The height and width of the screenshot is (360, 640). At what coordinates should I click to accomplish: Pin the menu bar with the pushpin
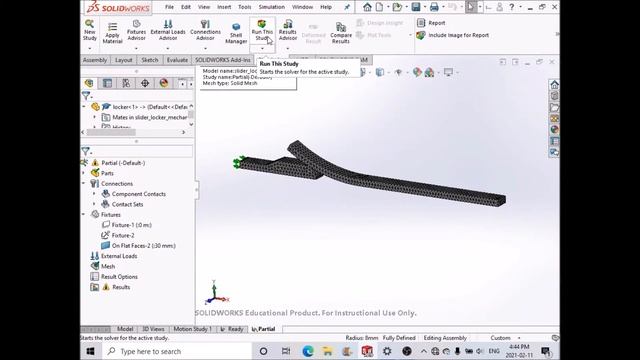[x=347, y=7]
